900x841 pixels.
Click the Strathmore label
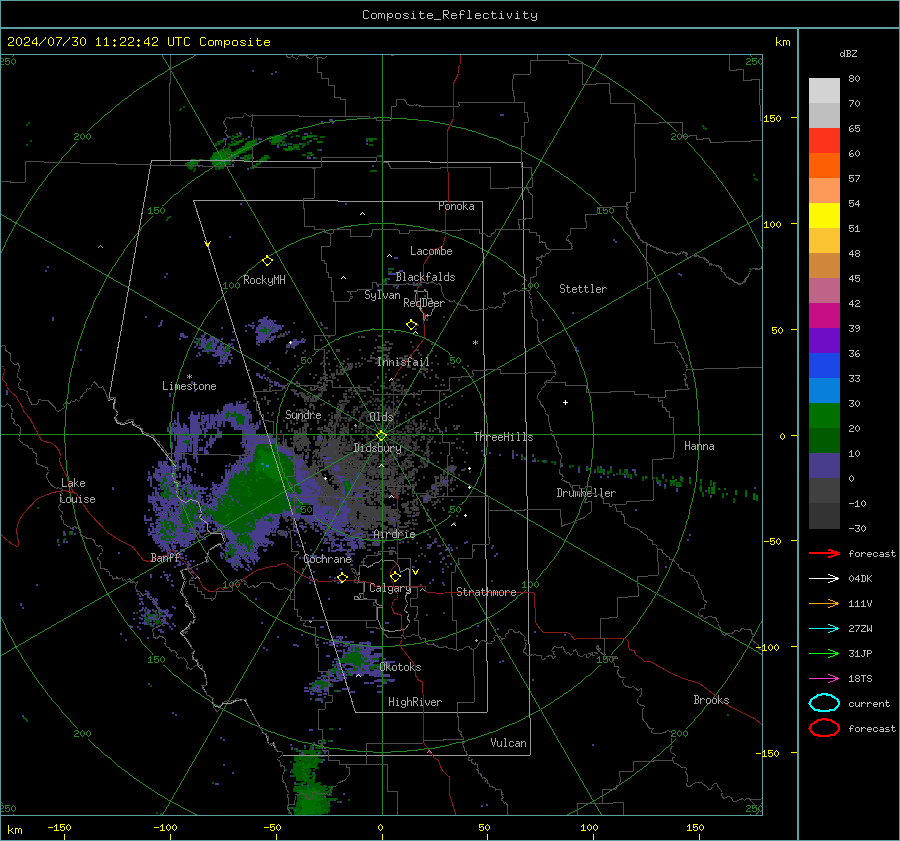[x=486, y=592]
